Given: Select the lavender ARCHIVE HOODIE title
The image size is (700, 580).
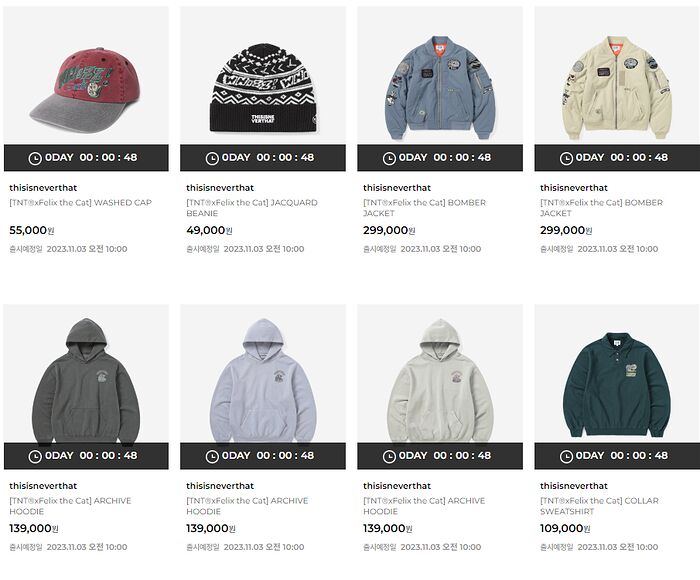Looking at the screenshot, I should click(247, 506).
